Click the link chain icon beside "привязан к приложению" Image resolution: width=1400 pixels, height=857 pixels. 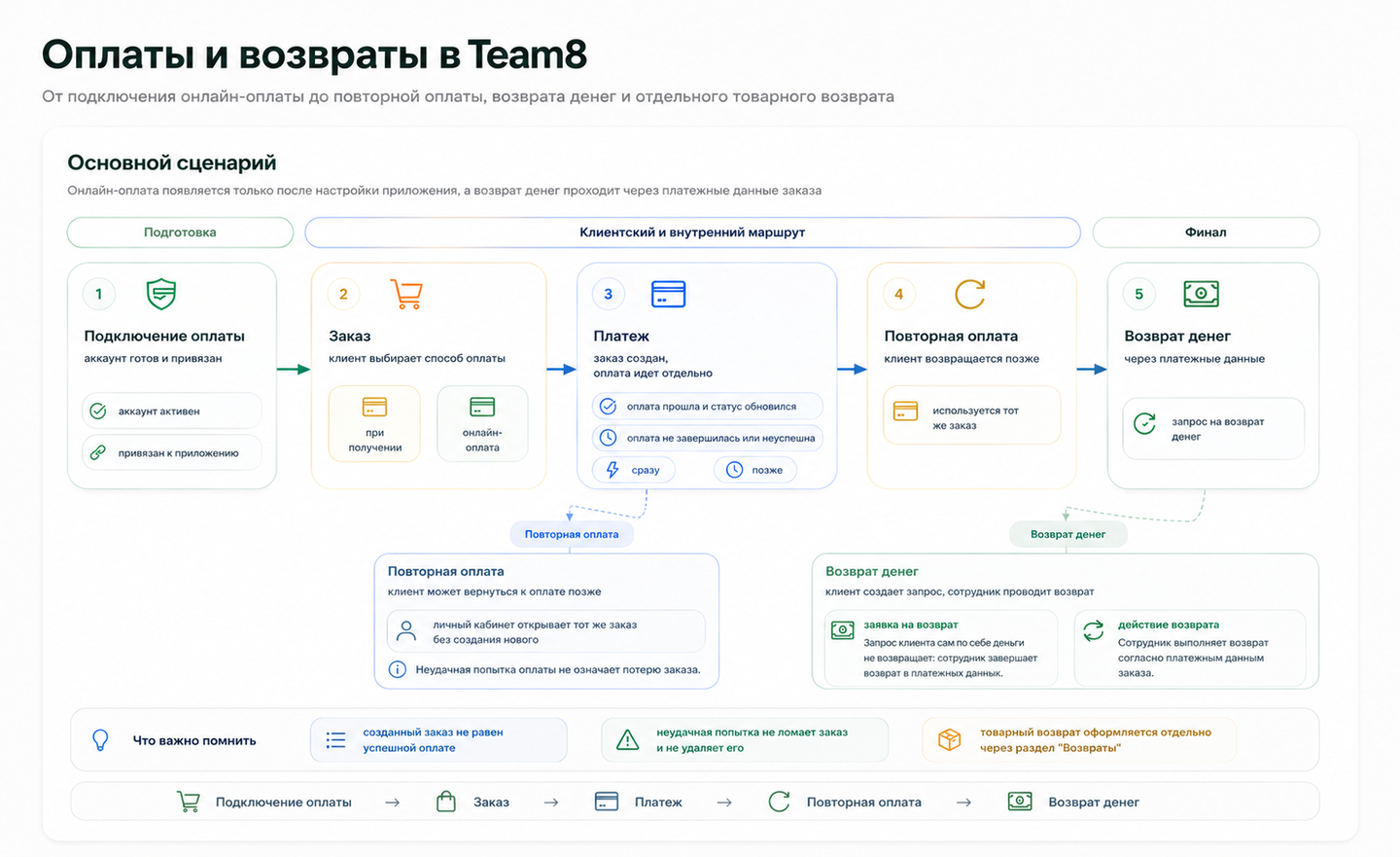tap(98, 452)
